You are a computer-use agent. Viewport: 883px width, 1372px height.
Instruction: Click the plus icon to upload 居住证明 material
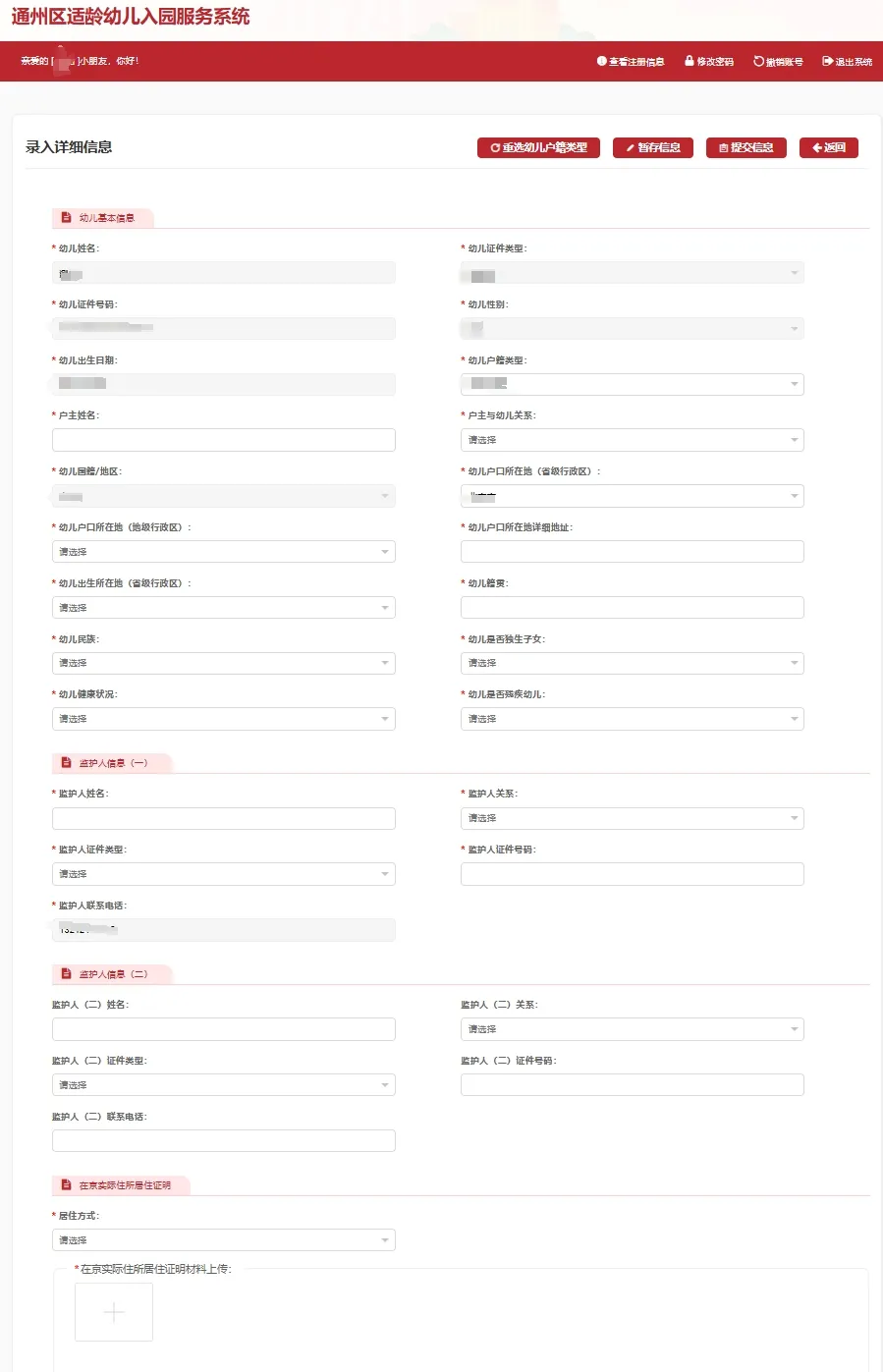[114, 1312]
